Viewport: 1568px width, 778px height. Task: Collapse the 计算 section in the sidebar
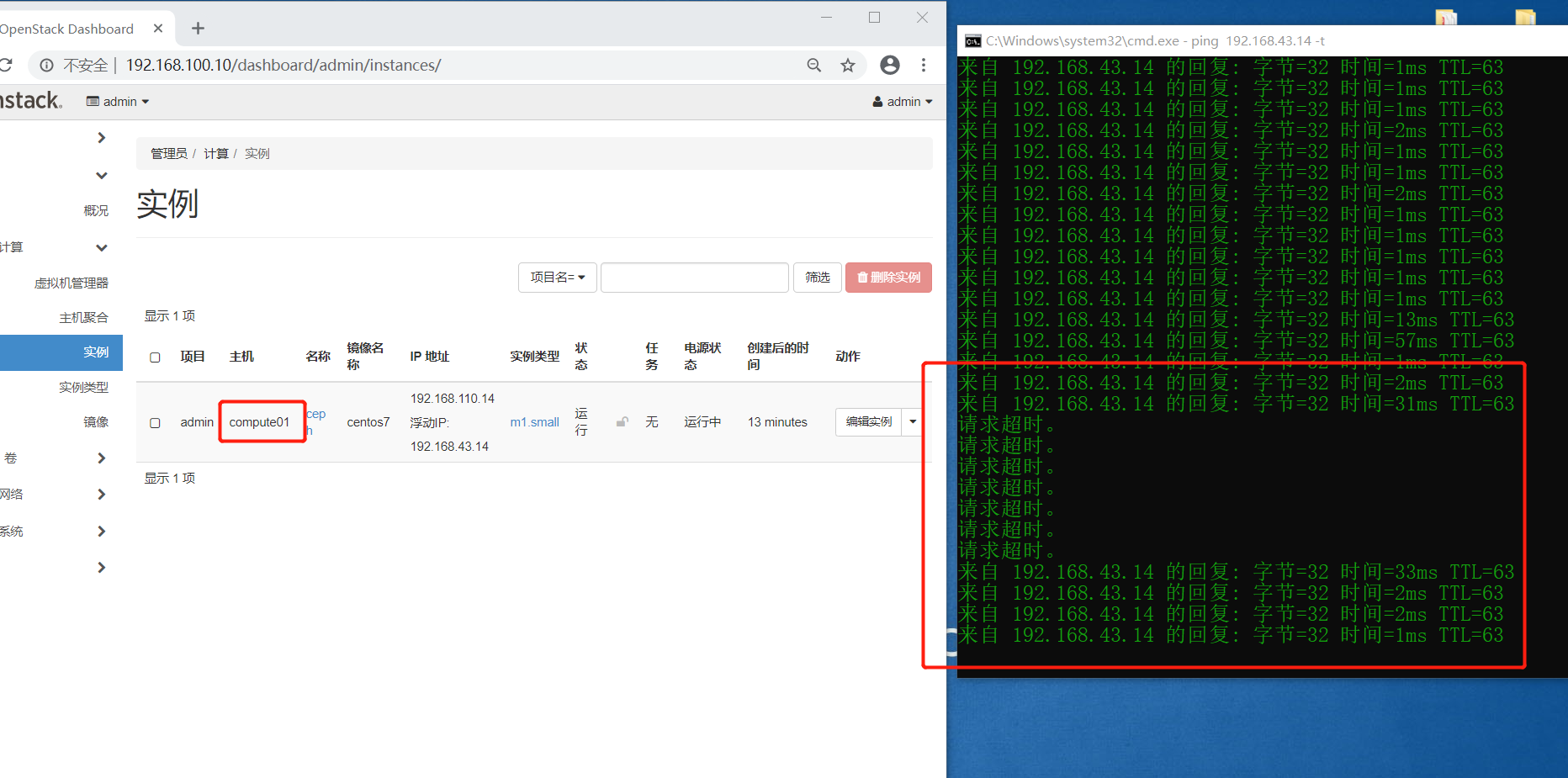[x=101, y=247]
